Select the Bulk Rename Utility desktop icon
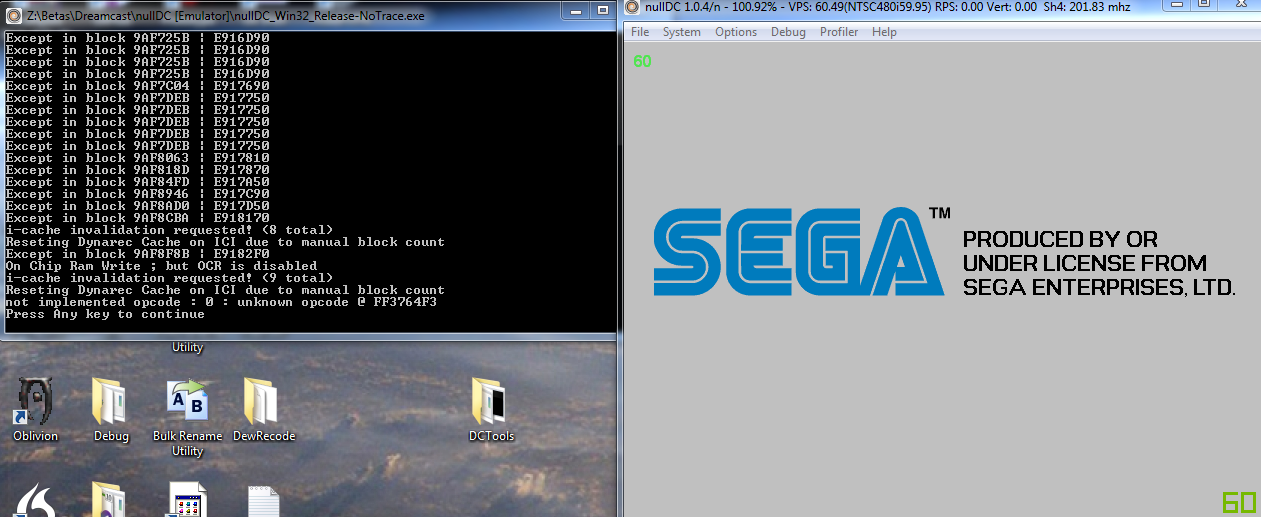The width and height of the screenshot is (1261, 517). coord(187,418)
